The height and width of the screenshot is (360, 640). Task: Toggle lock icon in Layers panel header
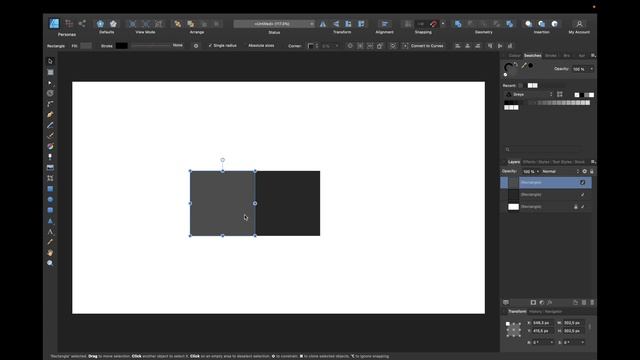click(x=591, y=171)
